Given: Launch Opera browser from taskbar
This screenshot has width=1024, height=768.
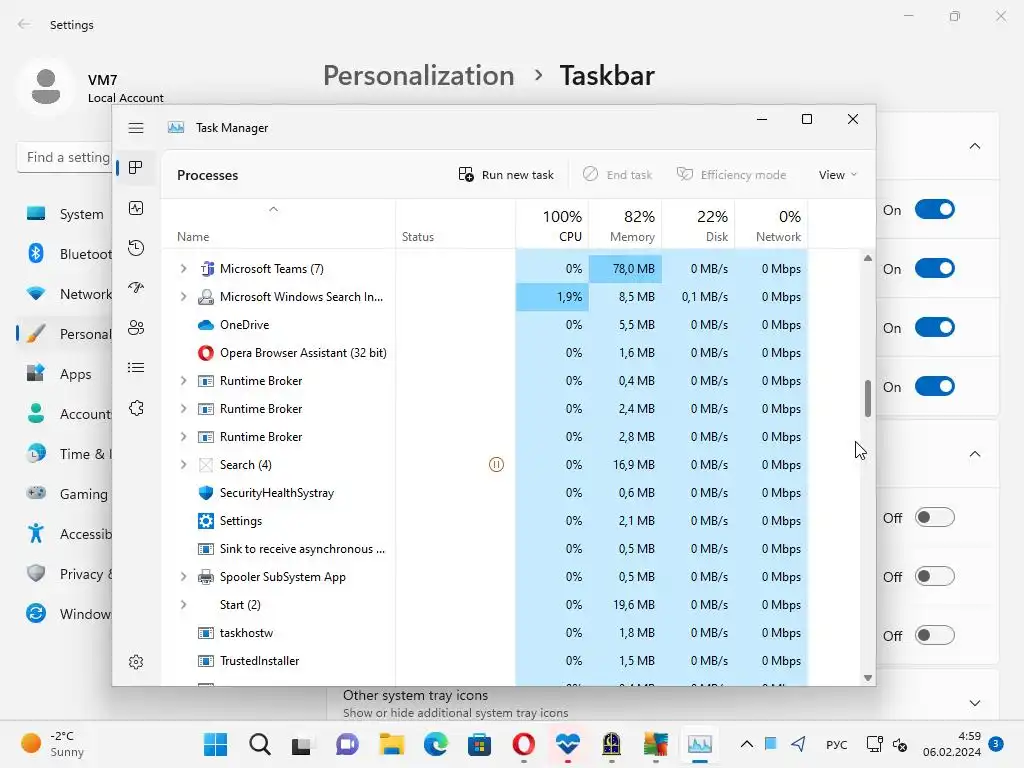Looking at the screenshot, I should (524, 744).
